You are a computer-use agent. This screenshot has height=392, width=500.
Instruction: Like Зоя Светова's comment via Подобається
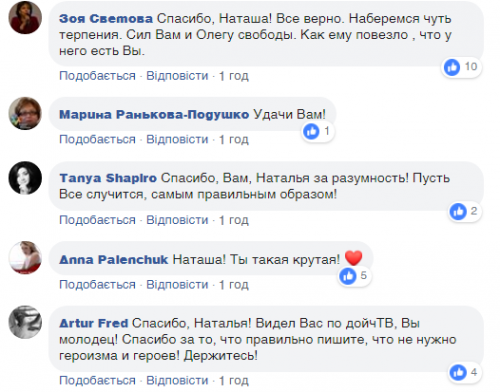(97, 76)
